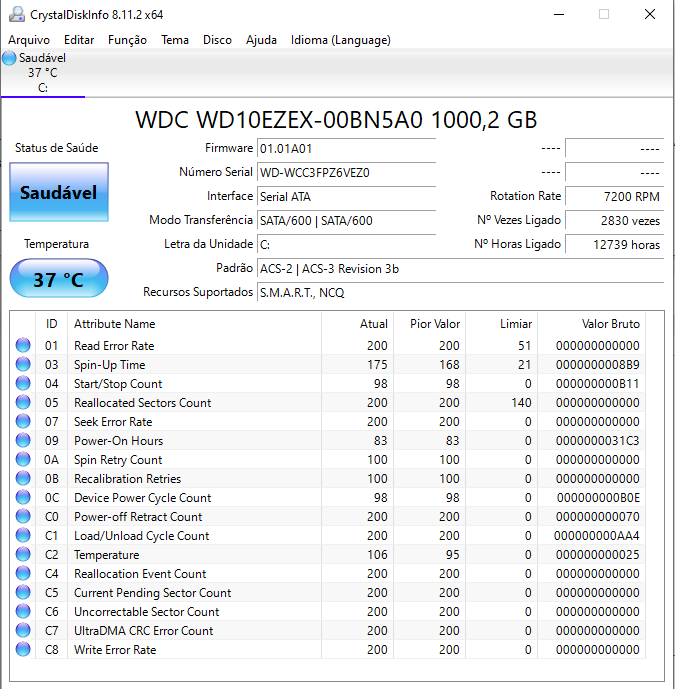675x689 pixels.
Task: Click status orb for Reallocation Event Count
Action: point(23,573)
